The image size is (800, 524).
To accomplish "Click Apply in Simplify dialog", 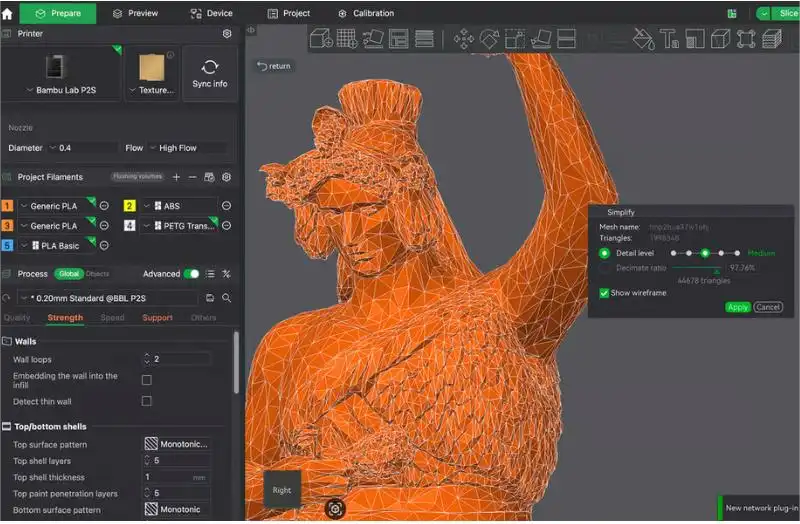I will (738, 307).
